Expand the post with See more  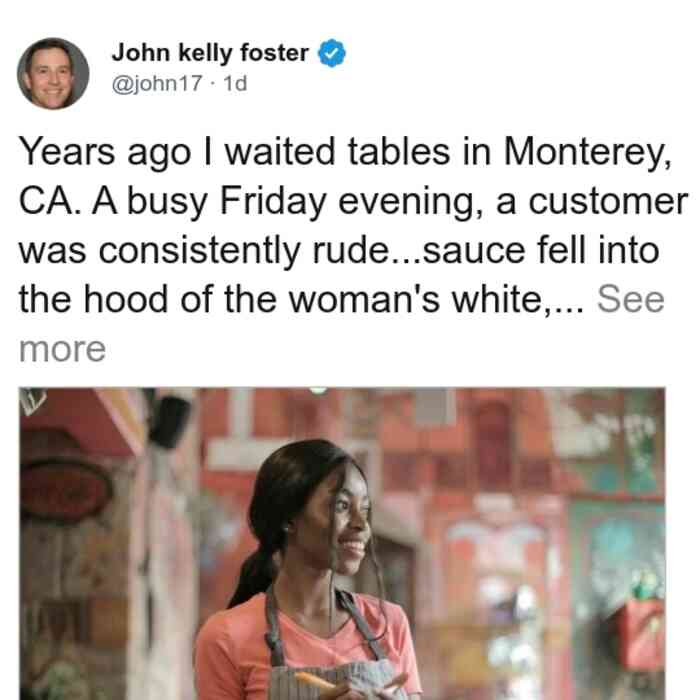click(630, 300)
